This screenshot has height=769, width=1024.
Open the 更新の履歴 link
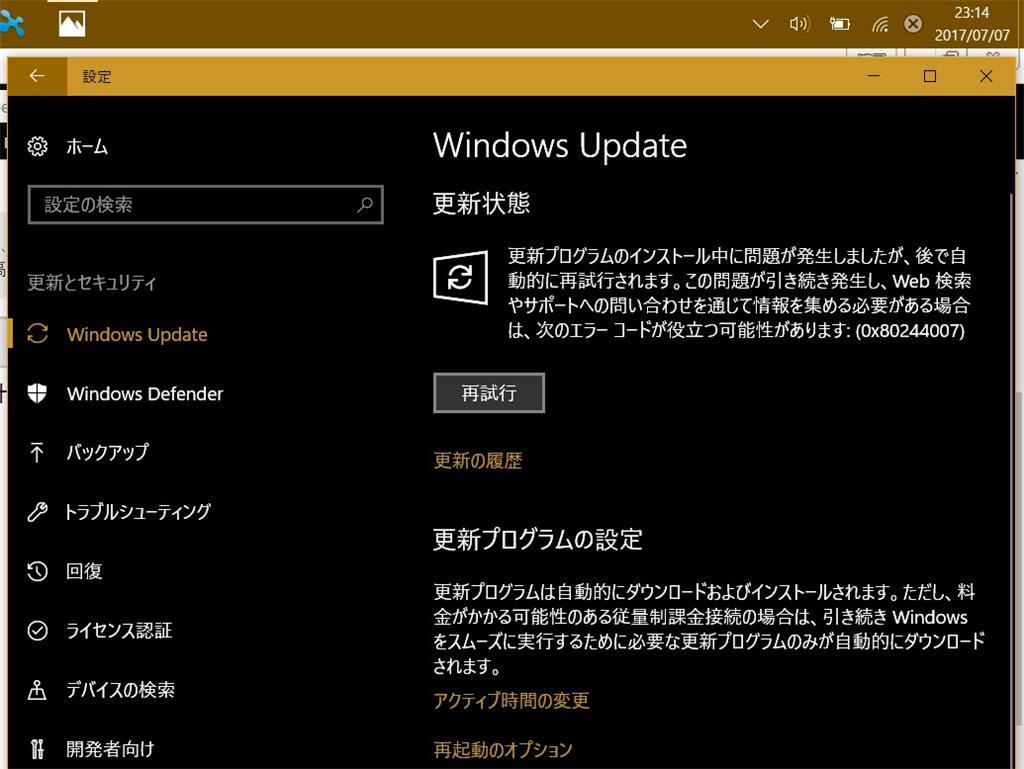click(477, 461)
